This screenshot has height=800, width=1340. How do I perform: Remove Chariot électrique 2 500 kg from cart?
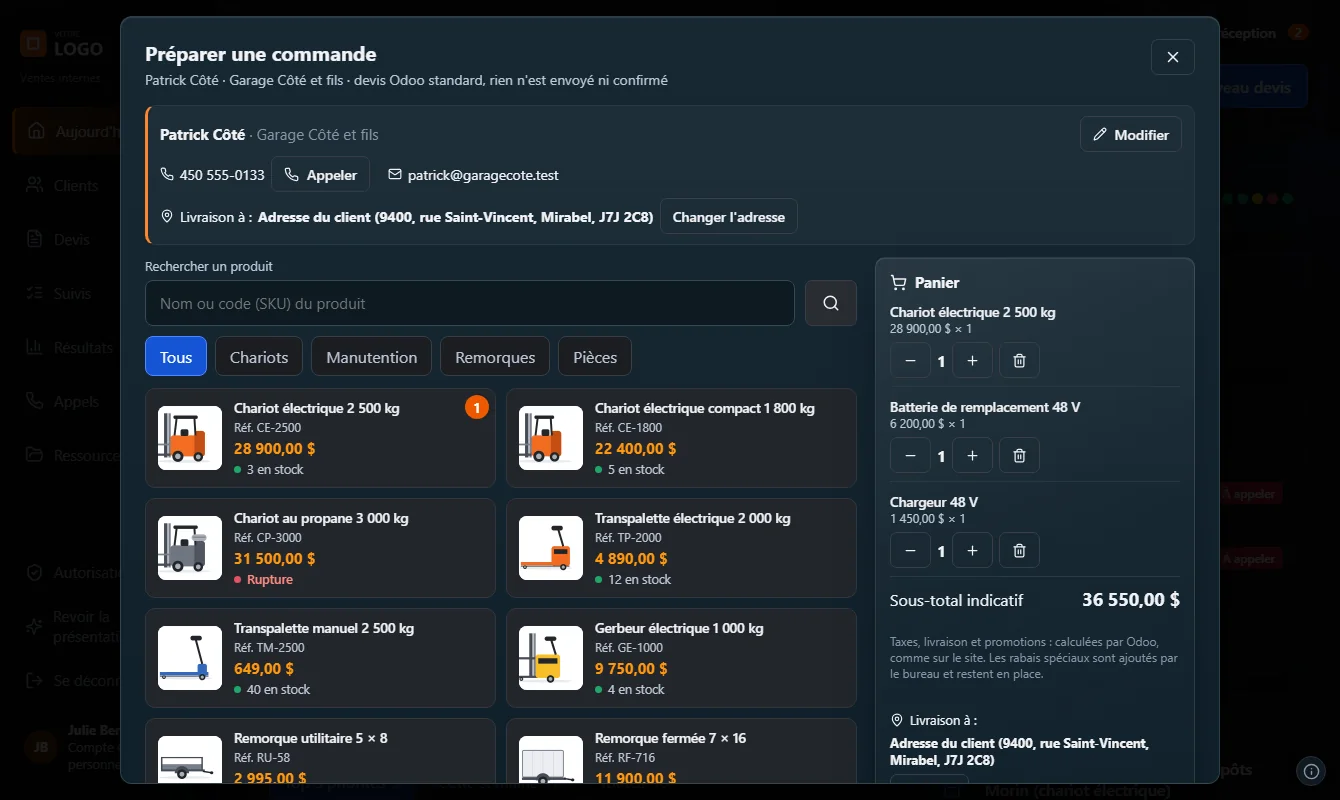point(1019,360)
